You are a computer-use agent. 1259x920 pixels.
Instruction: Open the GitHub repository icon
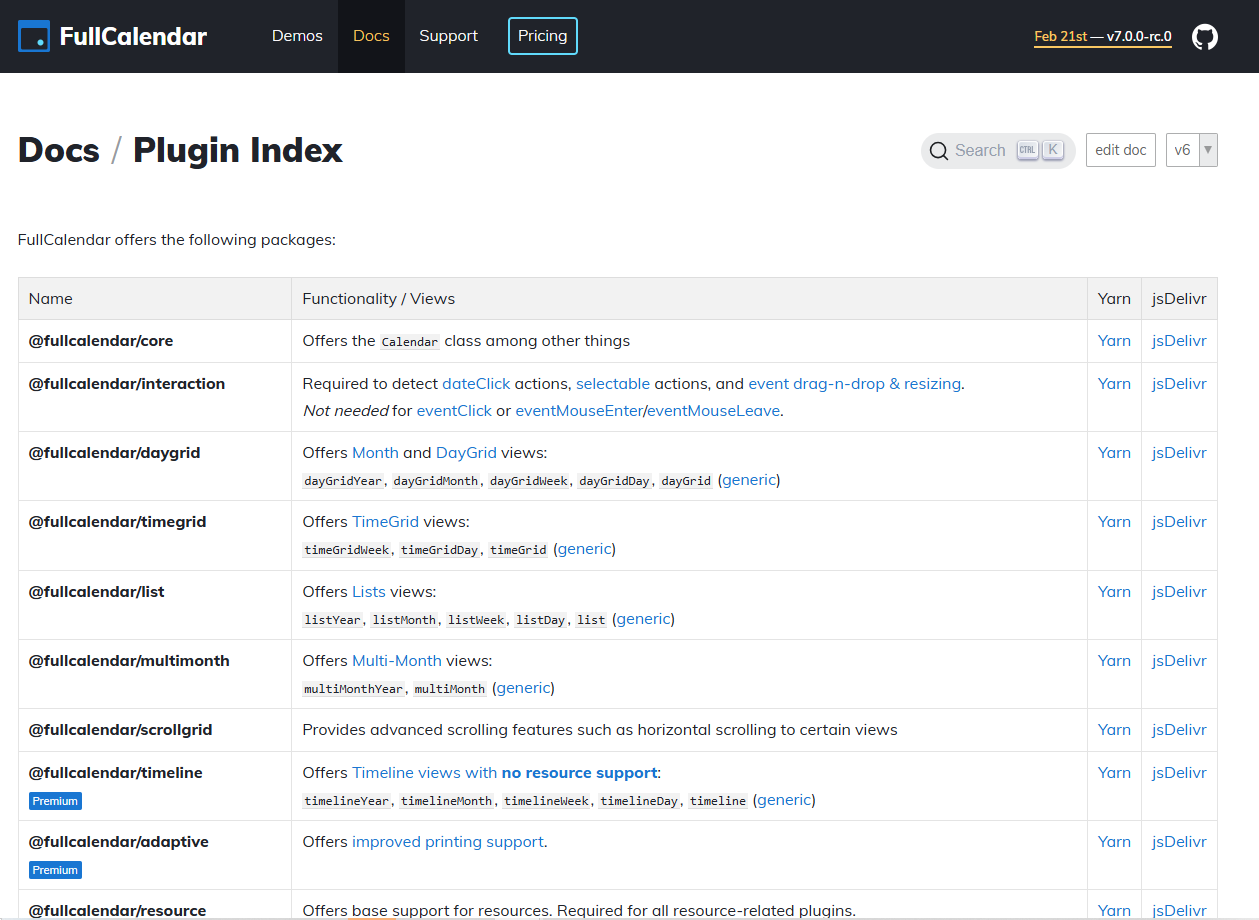[1205, 37]
